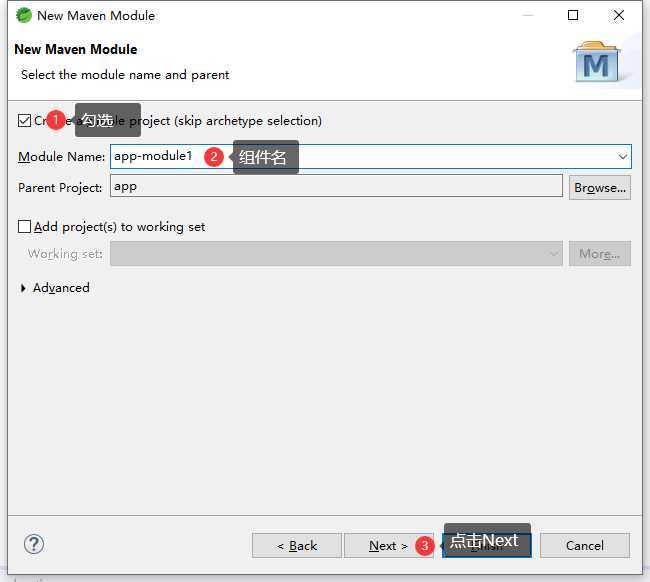Image resolution: width=650 pixels, height=582 pixels.
Task: Click the Module Name input field
Action: pos(371,157)
